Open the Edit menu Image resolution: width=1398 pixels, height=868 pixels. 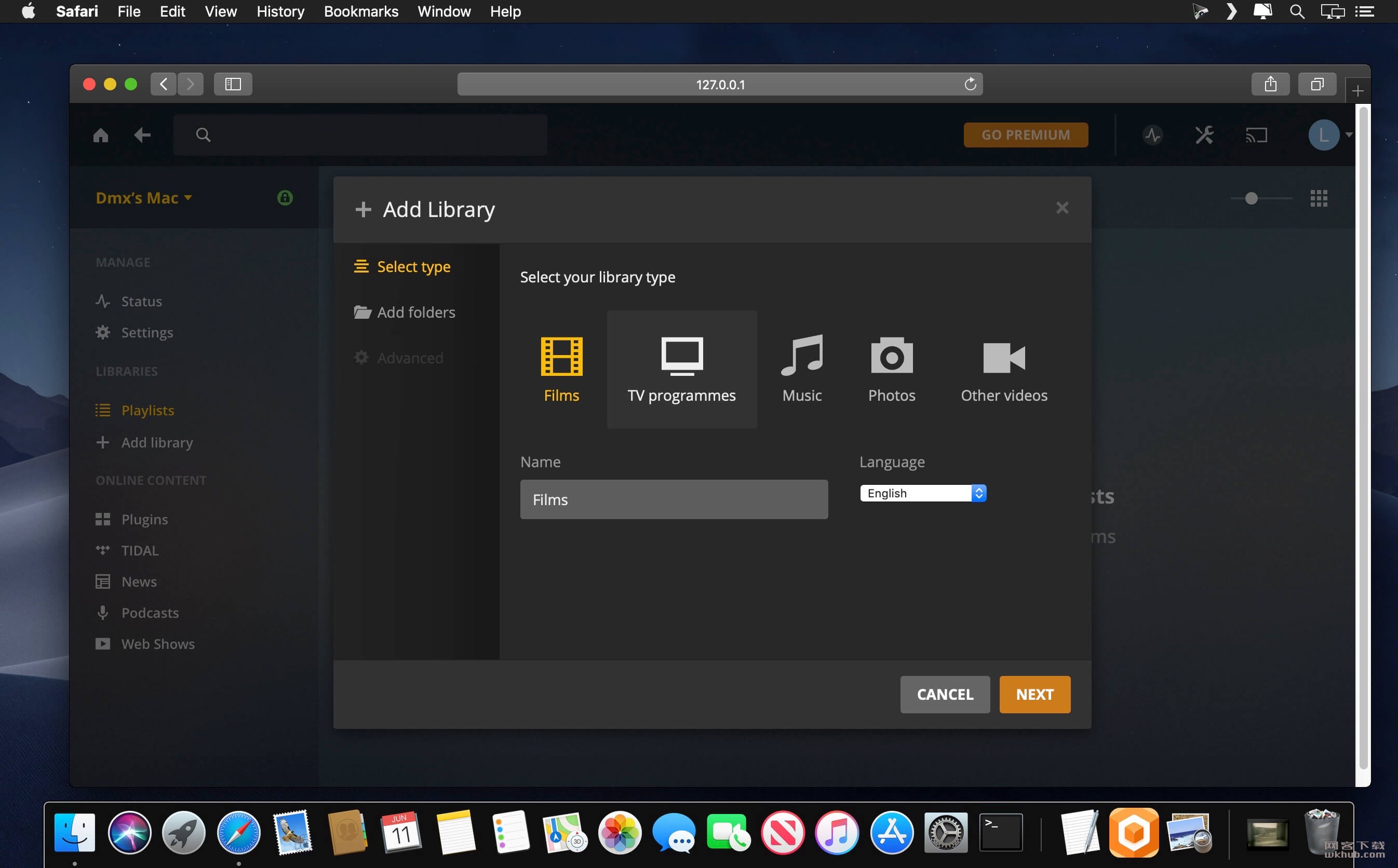172,11
